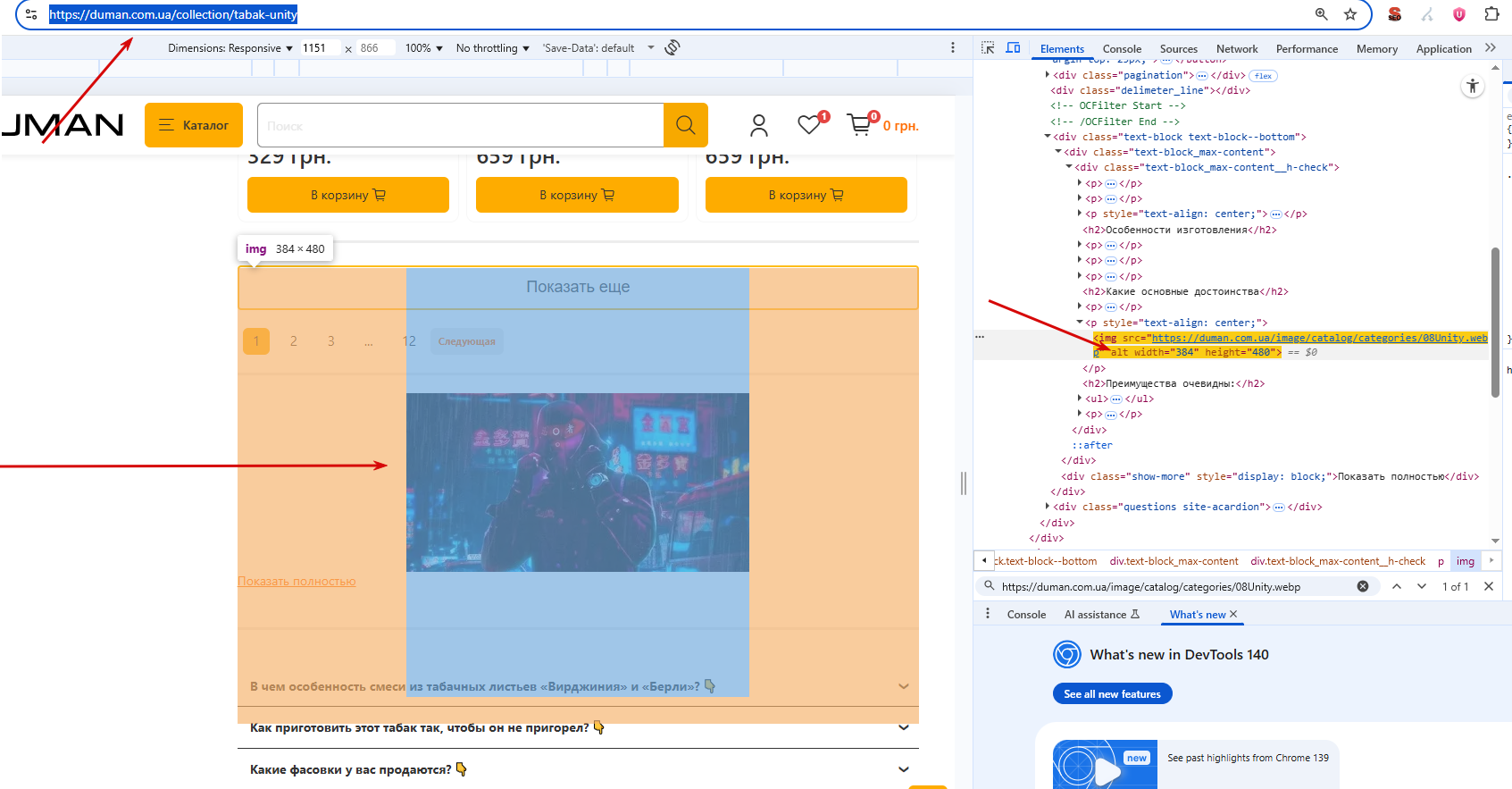
Task: Open the shopping cart icon
Action: [859, 124]
